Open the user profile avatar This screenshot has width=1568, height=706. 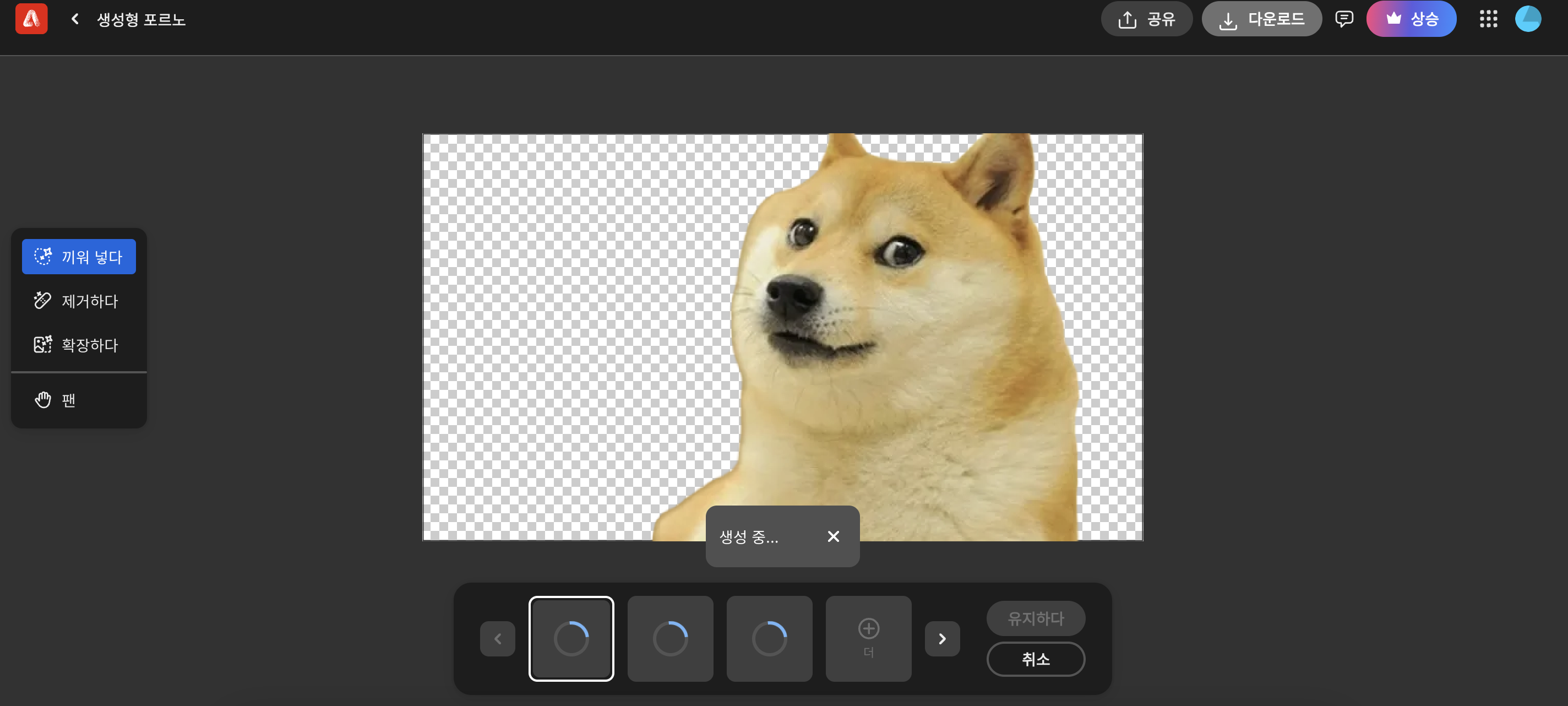pos(1527,19)
